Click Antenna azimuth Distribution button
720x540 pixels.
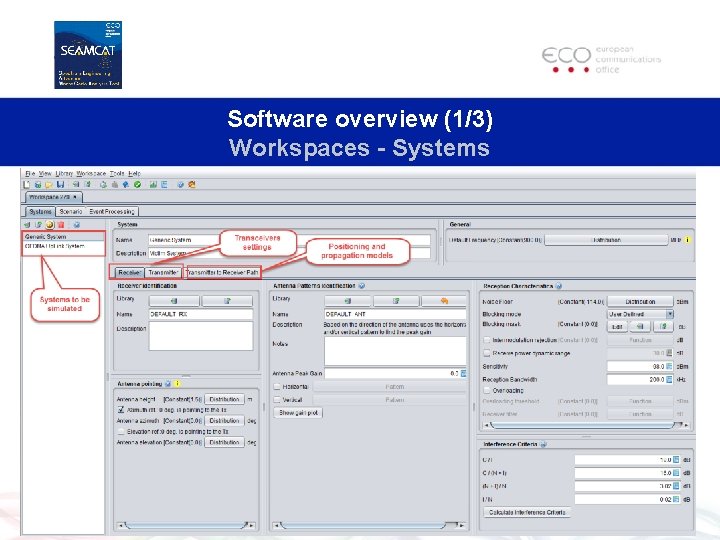225,421
